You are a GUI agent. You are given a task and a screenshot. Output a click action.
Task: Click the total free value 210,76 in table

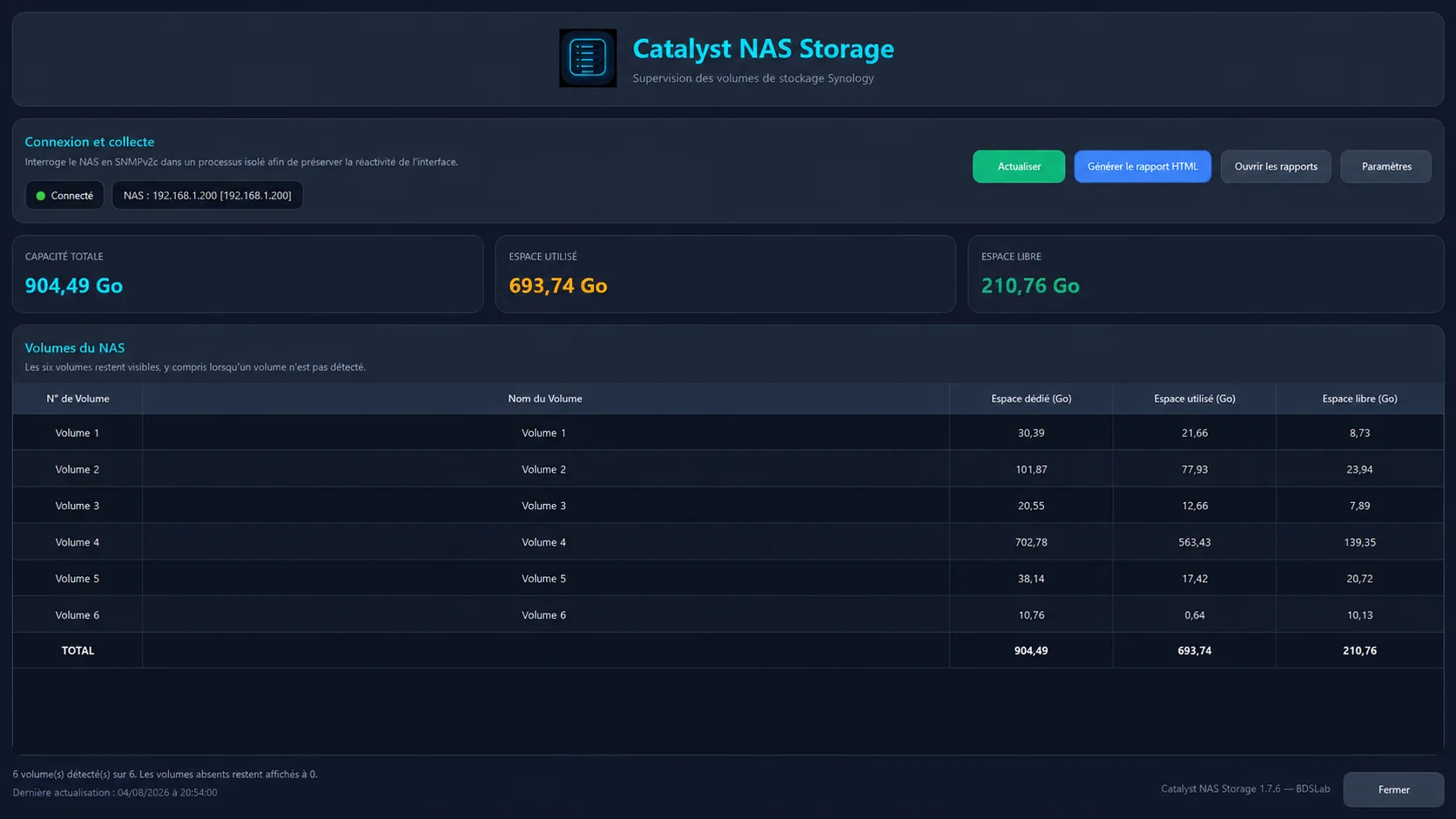(1359, 650)
